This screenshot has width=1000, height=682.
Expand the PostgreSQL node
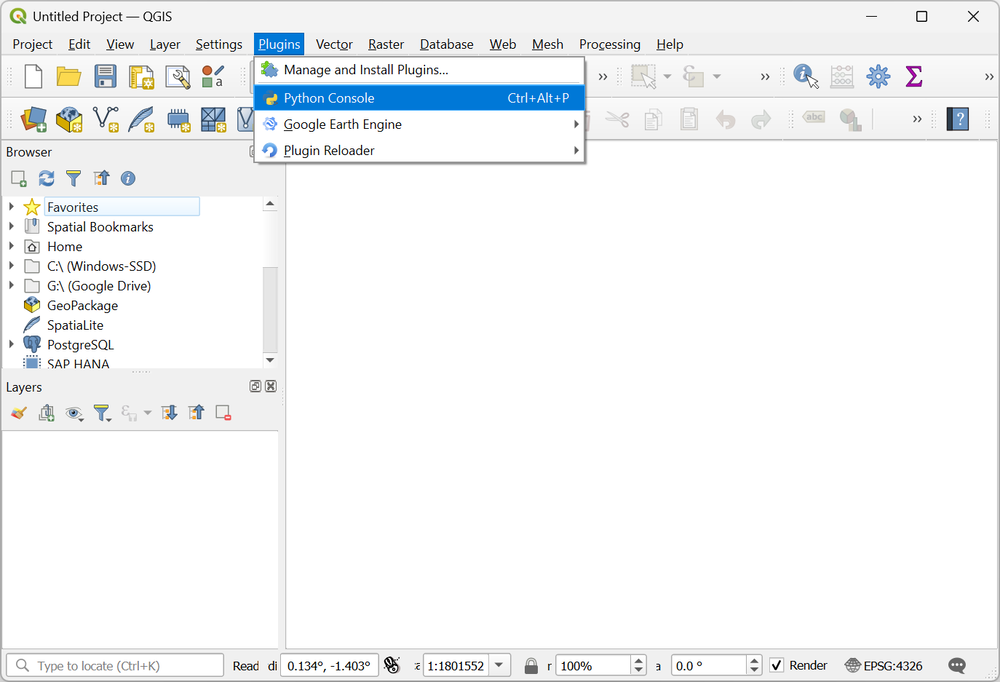tap(11, 345)
